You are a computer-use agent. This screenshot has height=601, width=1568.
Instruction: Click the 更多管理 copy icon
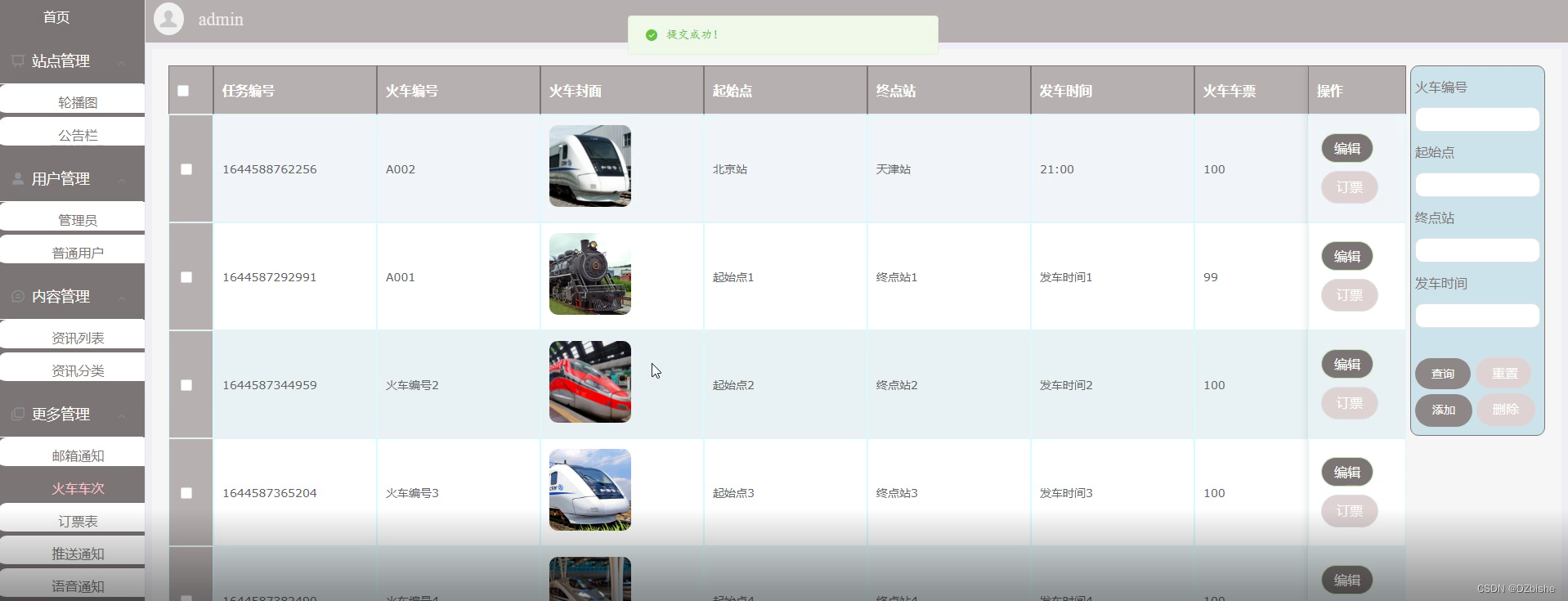[x=17, y=414]
